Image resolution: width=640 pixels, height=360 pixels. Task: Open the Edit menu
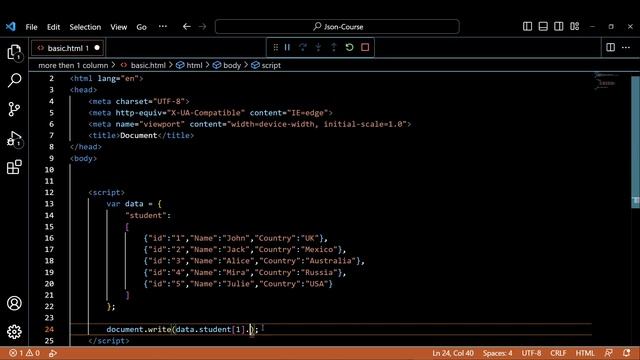[53, 27]
